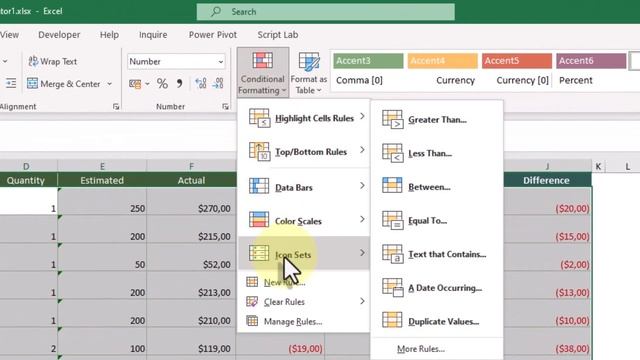640x360 pixels.
Task: Expand the Merge & Center dropdown arrow
Action: (x=109, y=84)
